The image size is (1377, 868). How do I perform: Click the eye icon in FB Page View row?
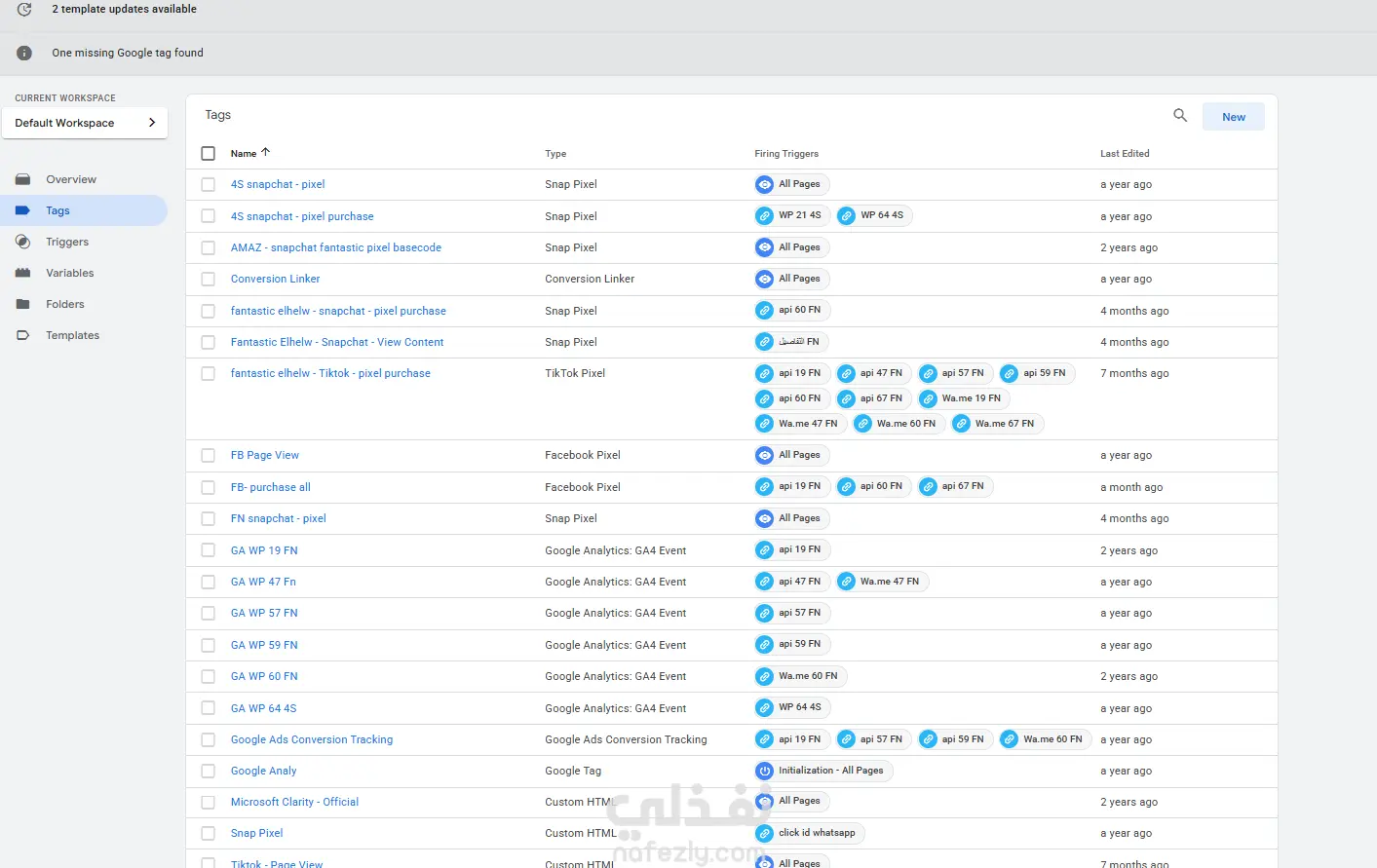click(765, 456)
